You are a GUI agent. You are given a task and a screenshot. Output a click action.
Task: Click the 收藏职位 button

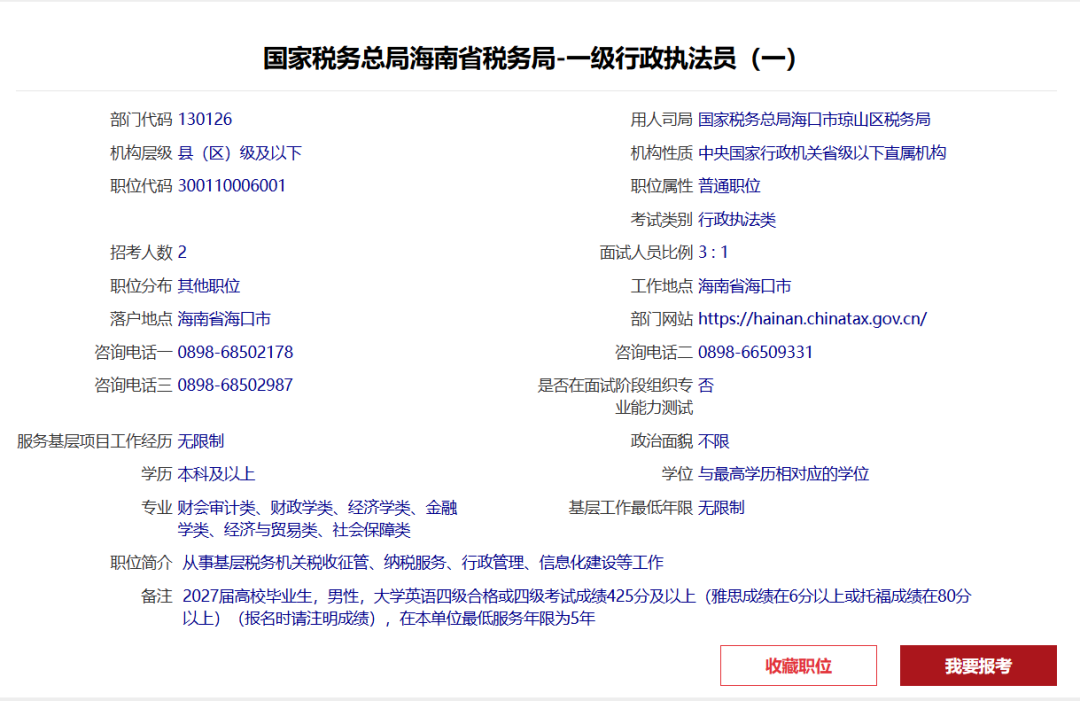click(798, 665)
